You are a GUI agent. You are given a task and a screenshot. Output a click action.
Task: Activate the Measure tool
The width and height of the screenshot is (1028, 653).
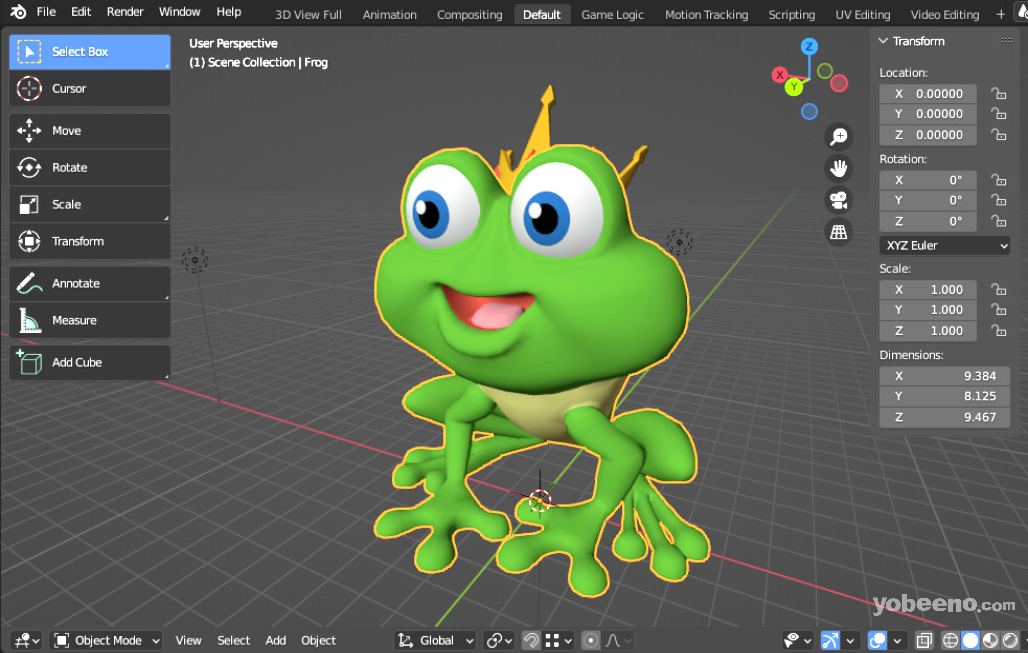click(x=90, y=320)
